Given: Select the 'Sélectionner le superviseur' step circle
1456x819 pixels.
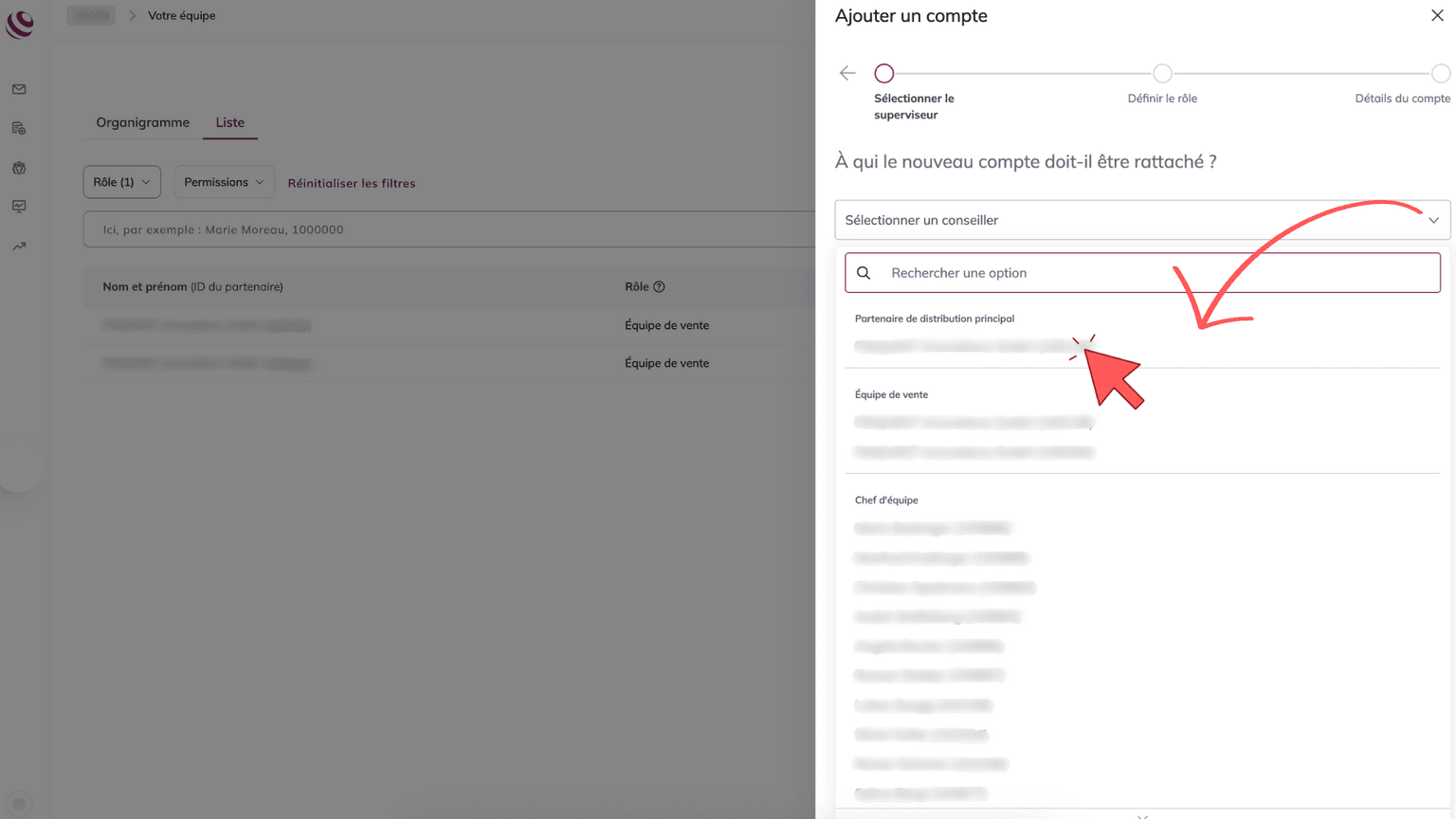Looking at the screenshot, I should [883, 73].
